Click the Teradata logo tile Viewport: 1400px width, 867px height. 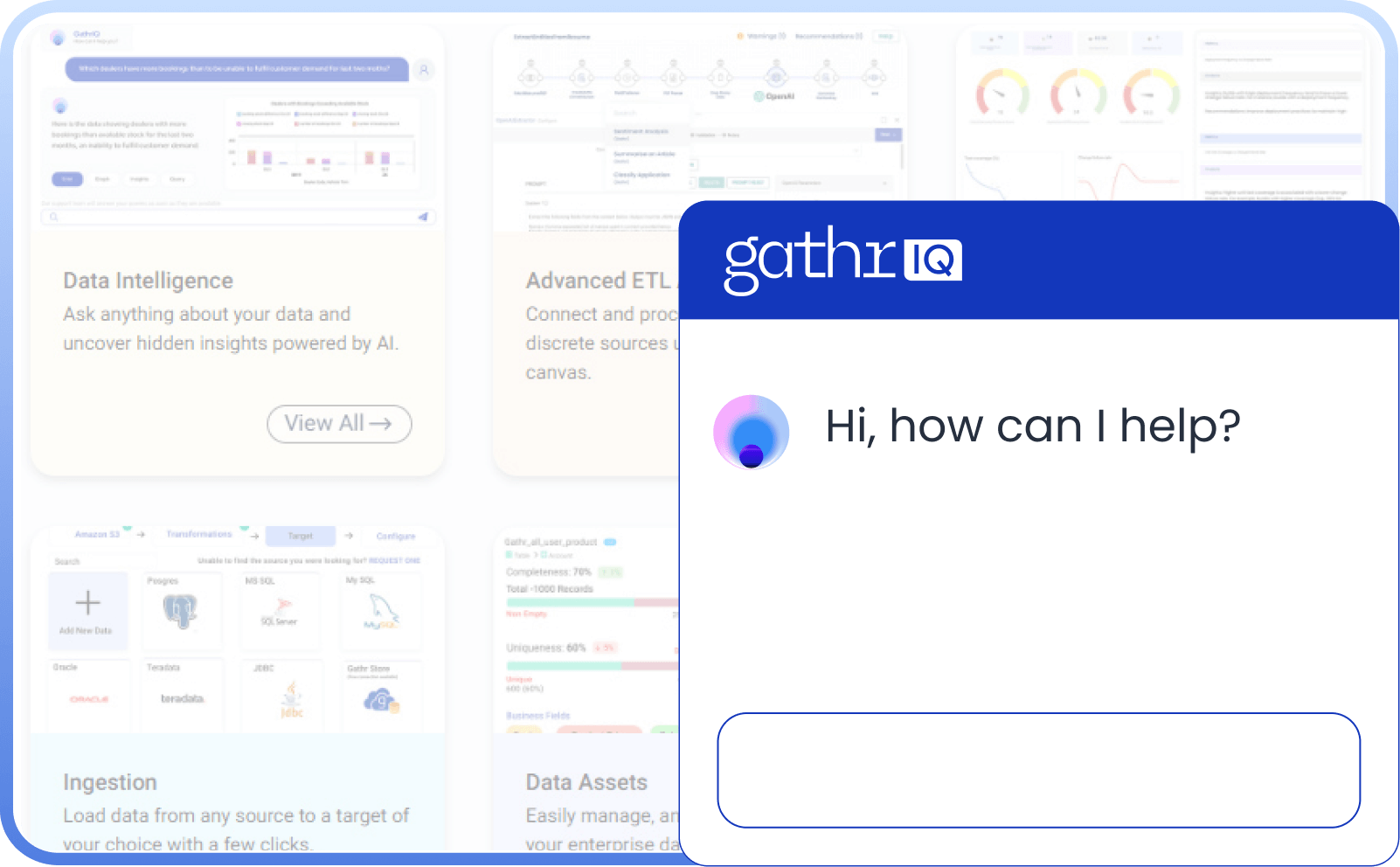click(183, 698)
